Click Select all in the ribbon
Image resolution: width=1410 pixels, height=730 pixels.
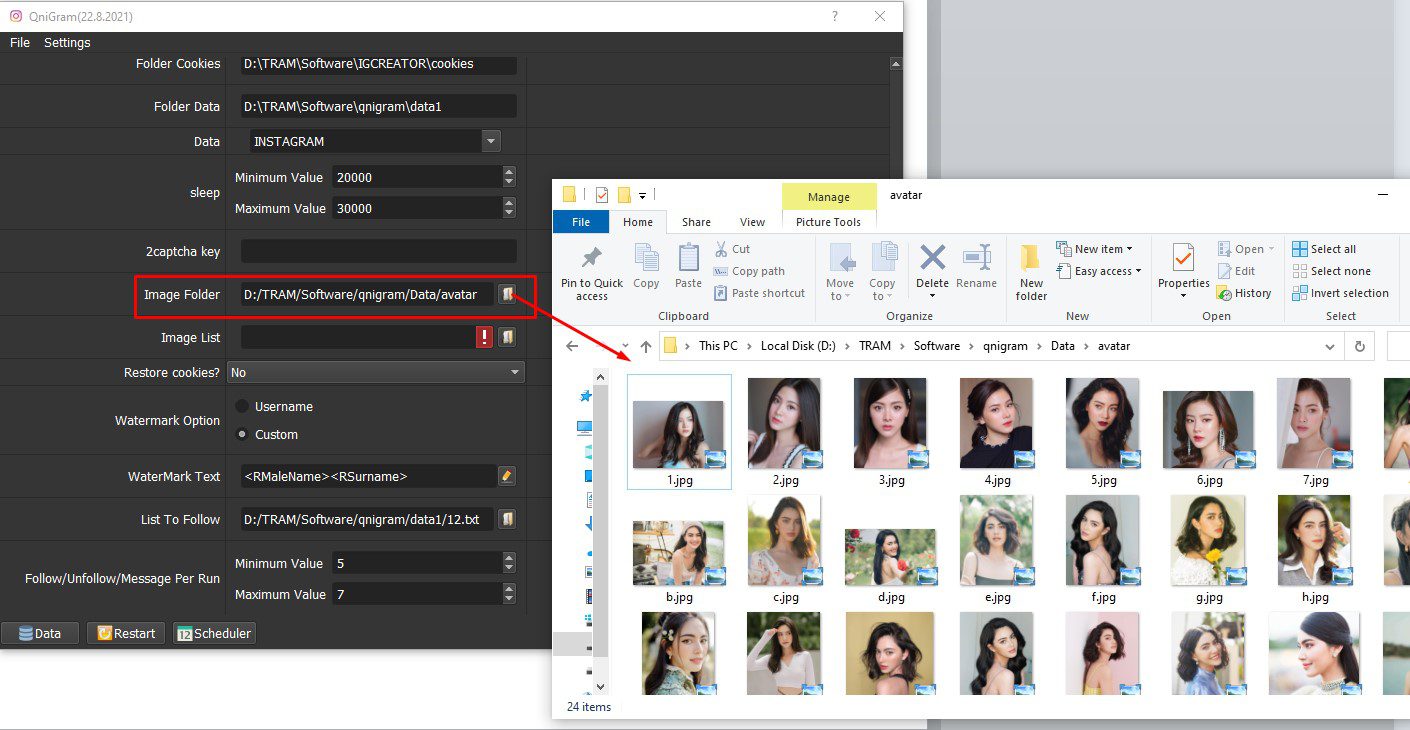click(x=1324, y=249)
